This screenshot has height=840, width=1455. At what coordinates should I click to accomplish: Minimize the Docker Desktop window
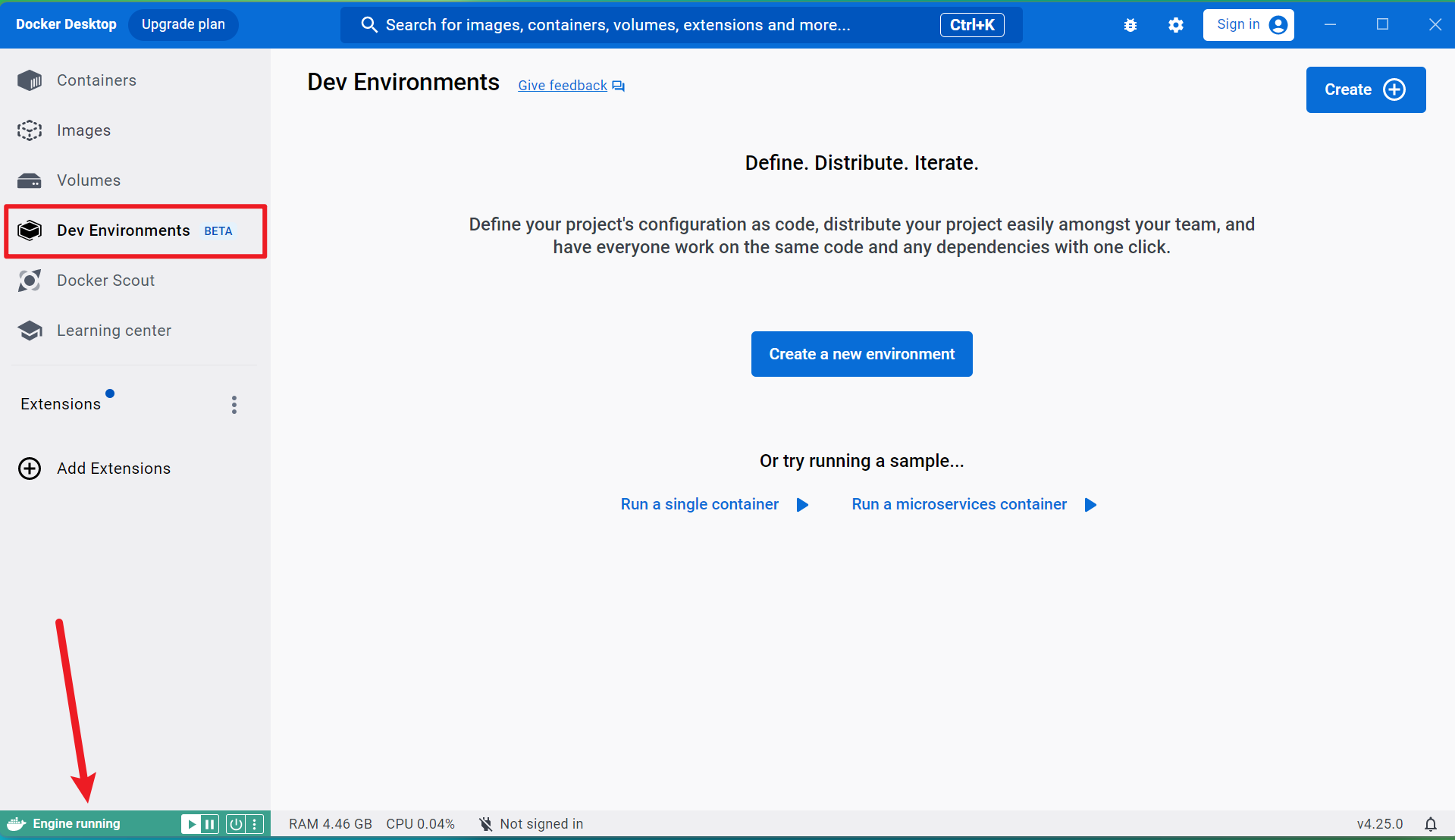pyautogui.click(x=1330, y=24)
